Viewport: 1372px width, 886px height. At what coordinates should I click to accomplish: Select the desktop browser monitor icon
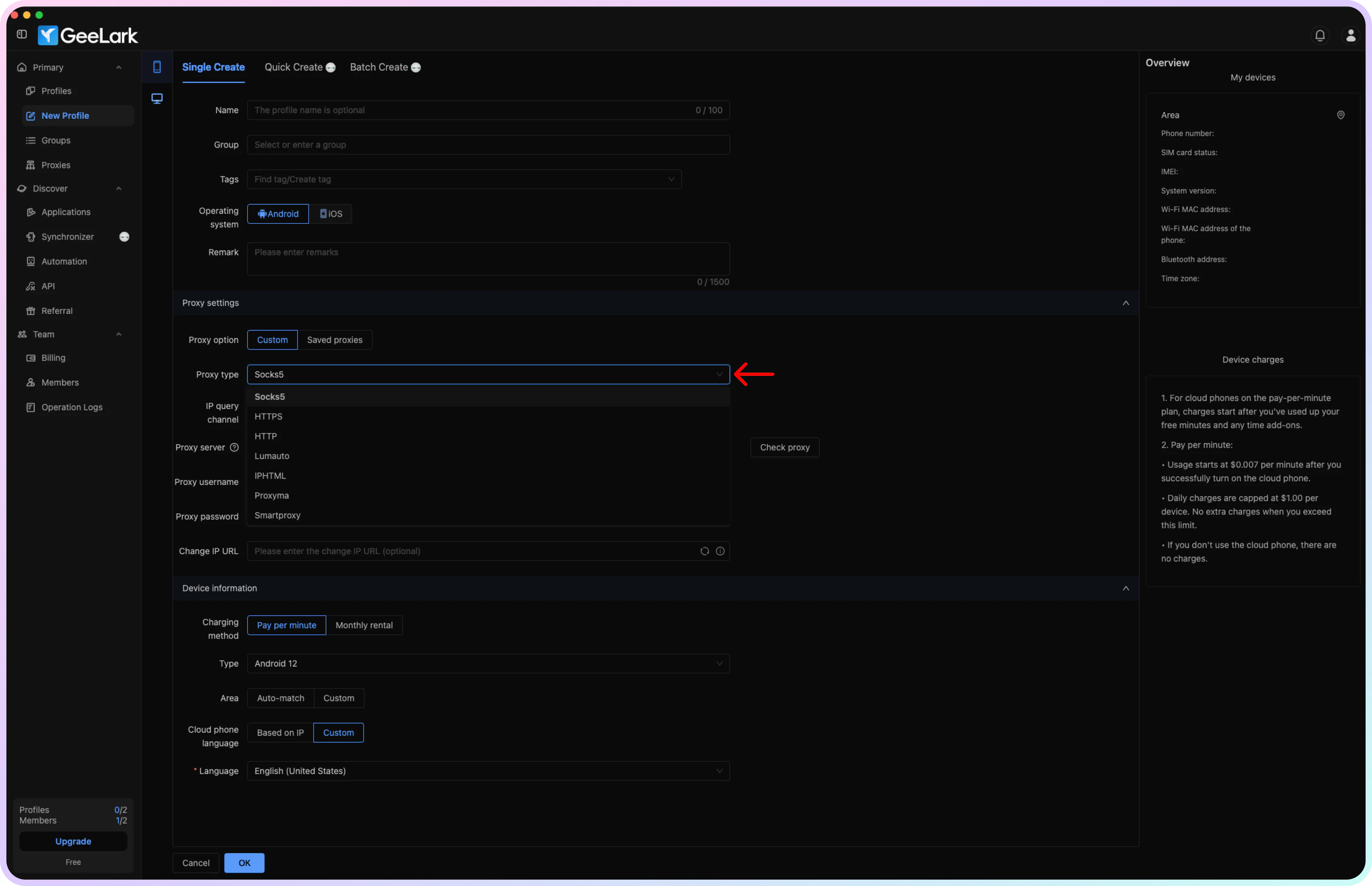pos(157,98)
